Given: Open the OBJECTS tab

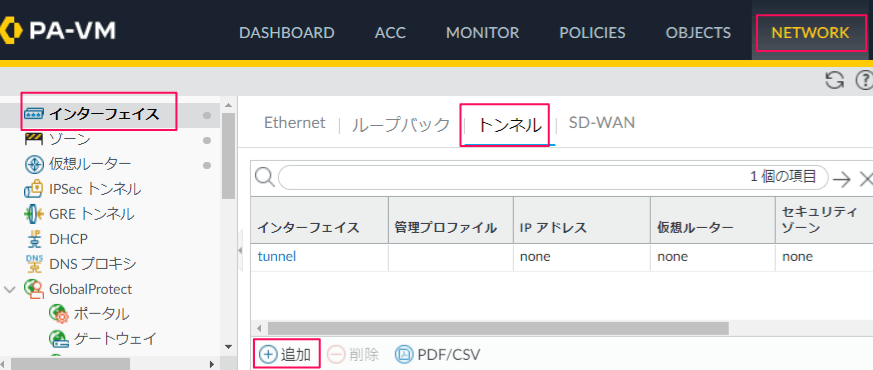Looking at the screenshot, I should pyautogui.click(x=698, y=32).
